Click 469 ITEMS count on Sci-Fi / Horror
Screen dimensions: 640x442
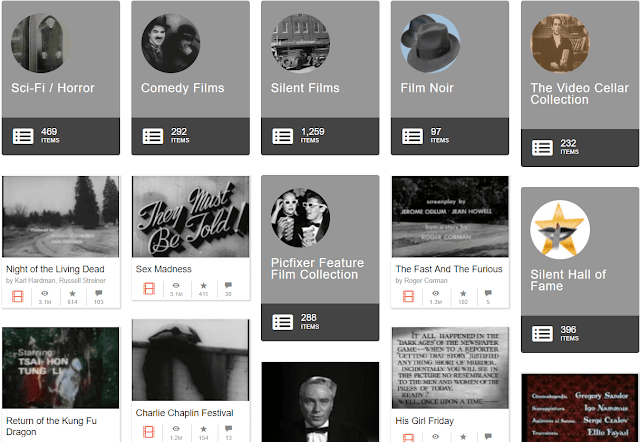point(50,135)
